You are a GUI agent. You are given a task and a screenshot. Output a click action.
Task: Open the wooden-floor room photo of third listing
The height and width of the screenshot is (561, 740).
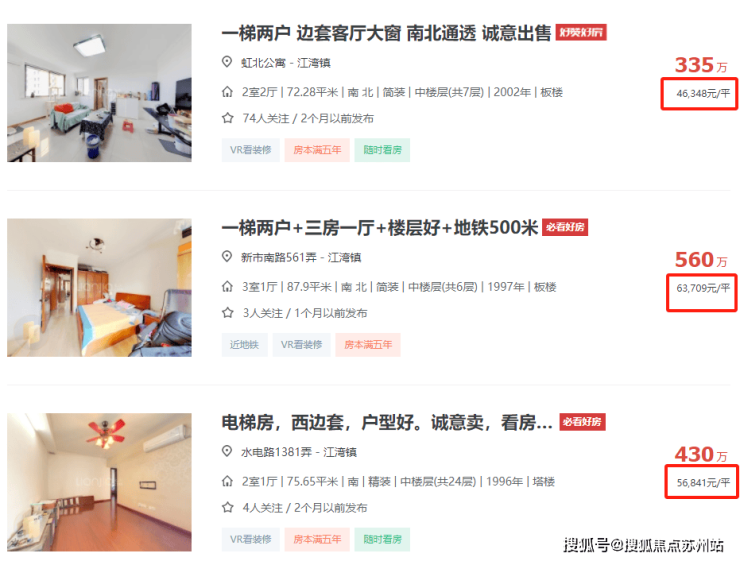point(99,482)
